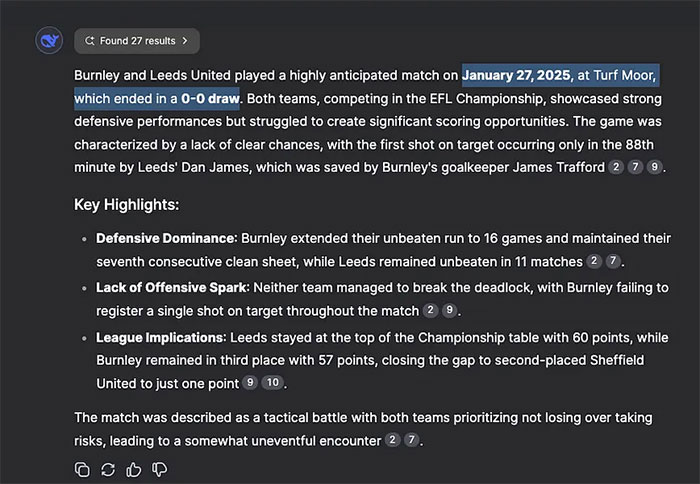Click the DeepSeek whale avatar icon
The width and height of the screenshot is (700, 484).
[x=48, y=41]
